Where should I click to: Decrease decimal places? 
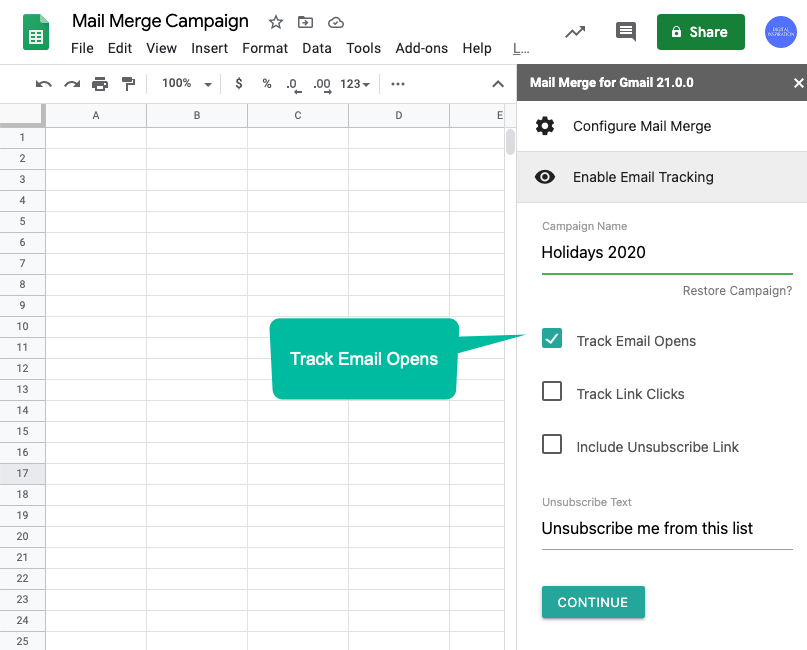(x=293, y=85)
